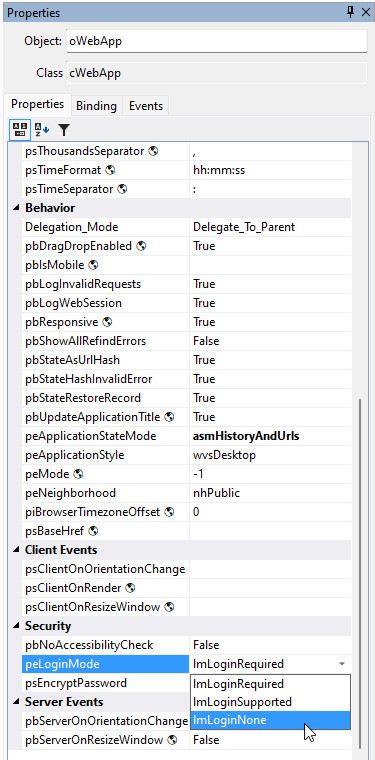Image resolution: width=375 pixels, height=760 pixels.
Task: Select the peApplicationStyle property
Action: point(75,455)
